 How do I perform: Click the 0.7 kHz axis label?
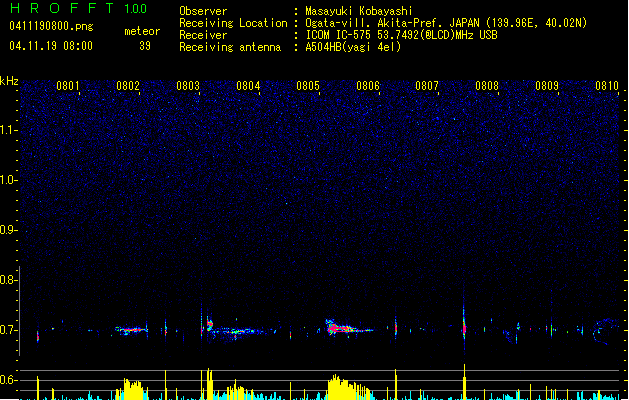pos(8,330)
